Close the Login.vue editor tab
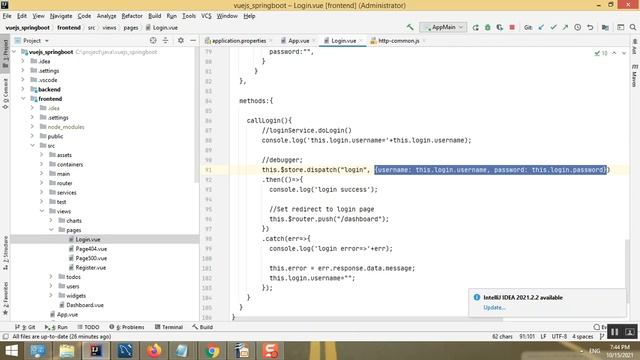Viewport: 640px width, 360px height. (x=361, y=41)
